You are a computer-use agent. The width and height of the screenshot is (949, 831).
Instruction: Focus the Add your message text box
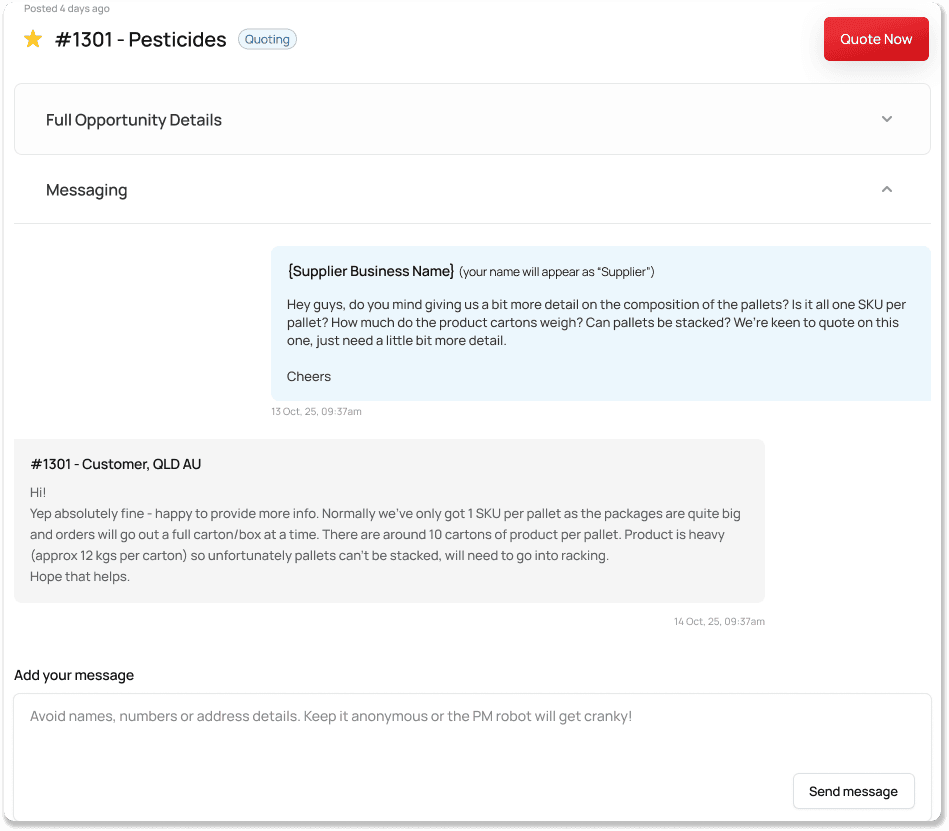pos(472,757)
